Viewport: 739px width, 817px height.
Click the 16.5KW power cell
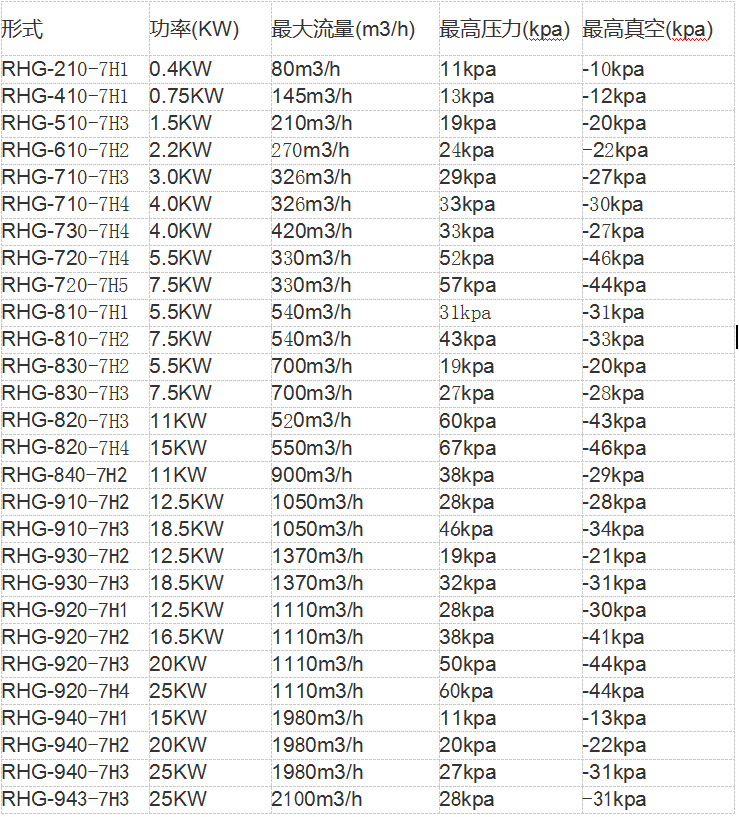187,636
